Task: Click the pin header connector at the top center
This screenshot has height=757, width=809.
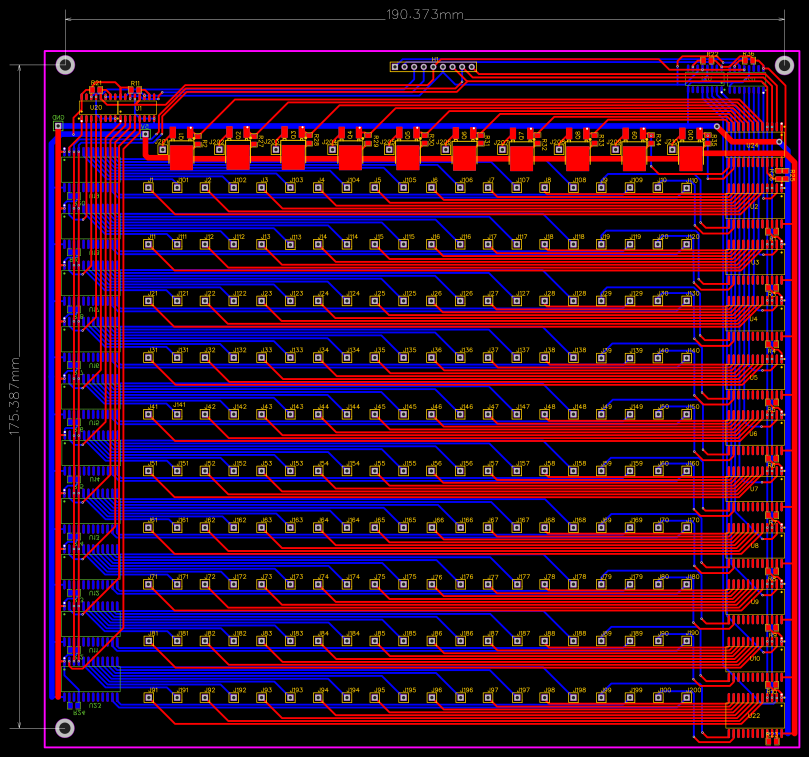Action: [x=435, y=68]
